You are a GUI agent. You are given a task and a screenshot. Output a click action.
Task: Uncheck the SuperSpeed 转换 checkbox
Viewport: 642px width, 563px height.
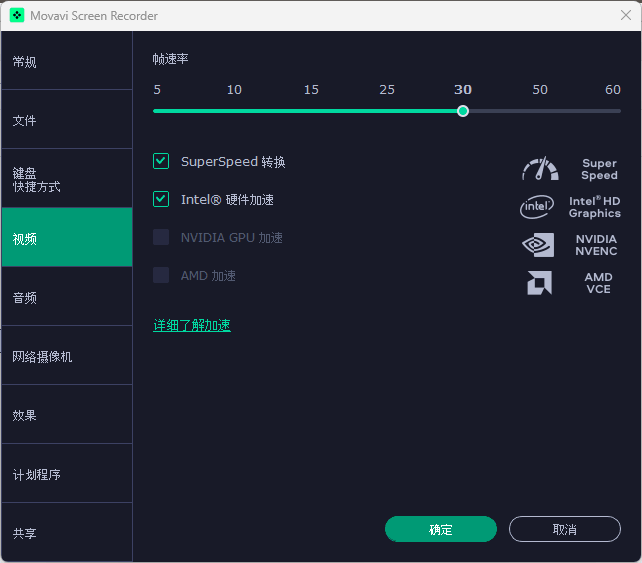(x=161, y=161)
